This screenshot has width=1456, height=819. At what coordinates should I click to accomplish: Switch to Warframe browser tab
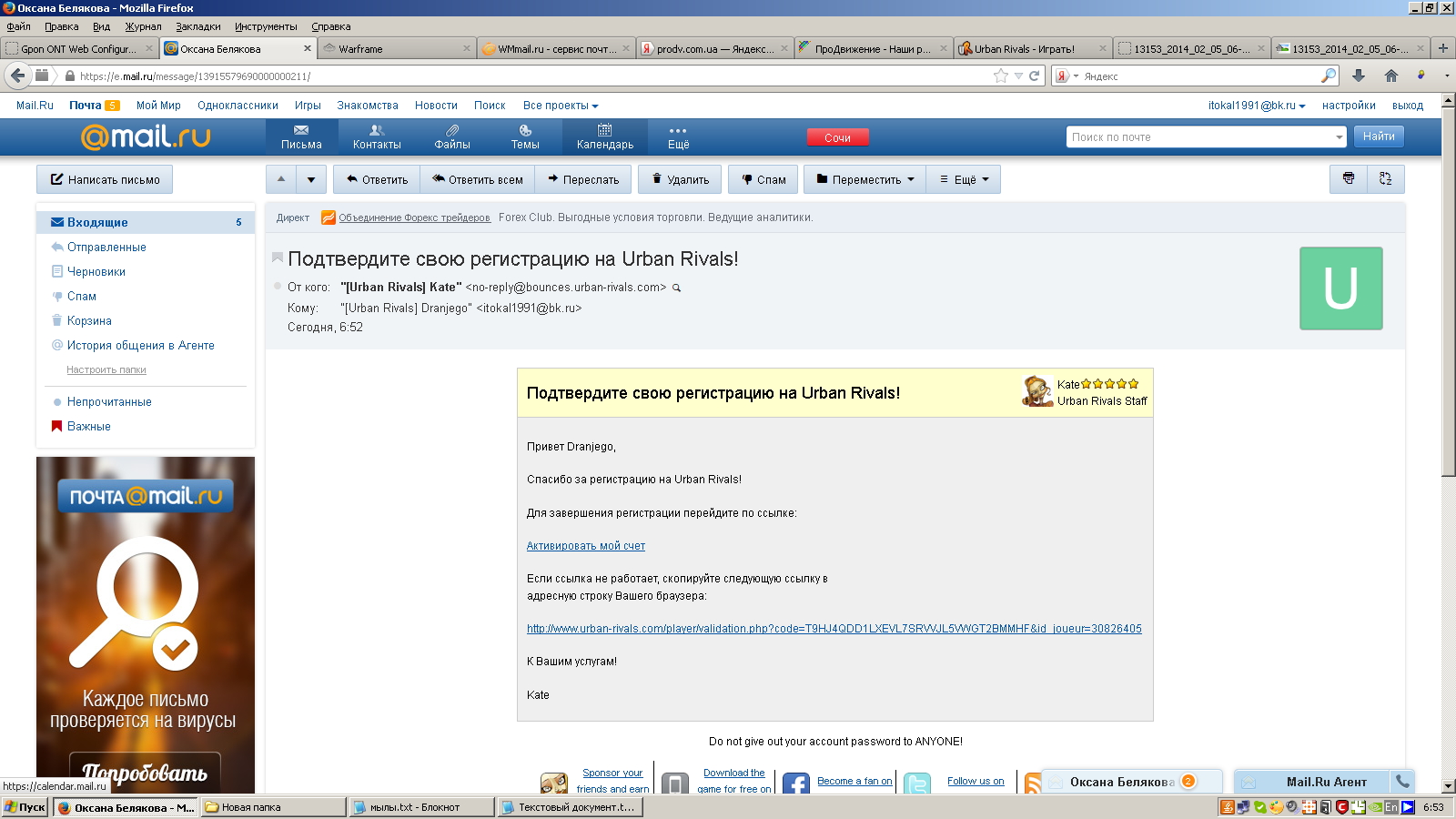pyautogui.click(x=398, y=48)
